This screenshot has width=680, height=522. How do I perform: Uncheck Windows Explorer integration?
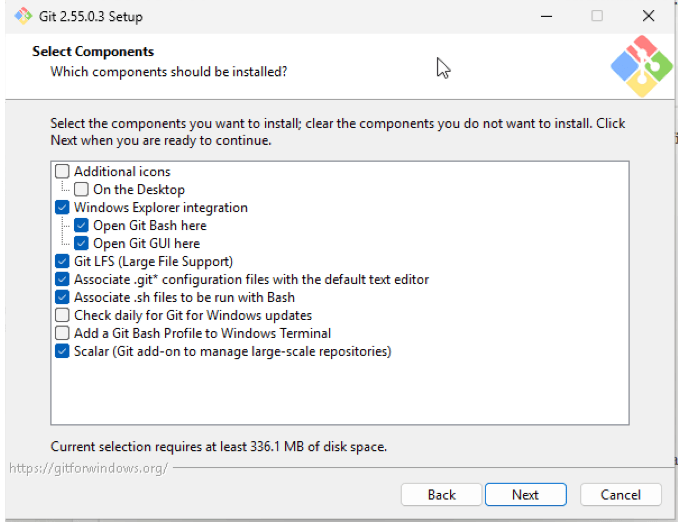coord(62,207)
